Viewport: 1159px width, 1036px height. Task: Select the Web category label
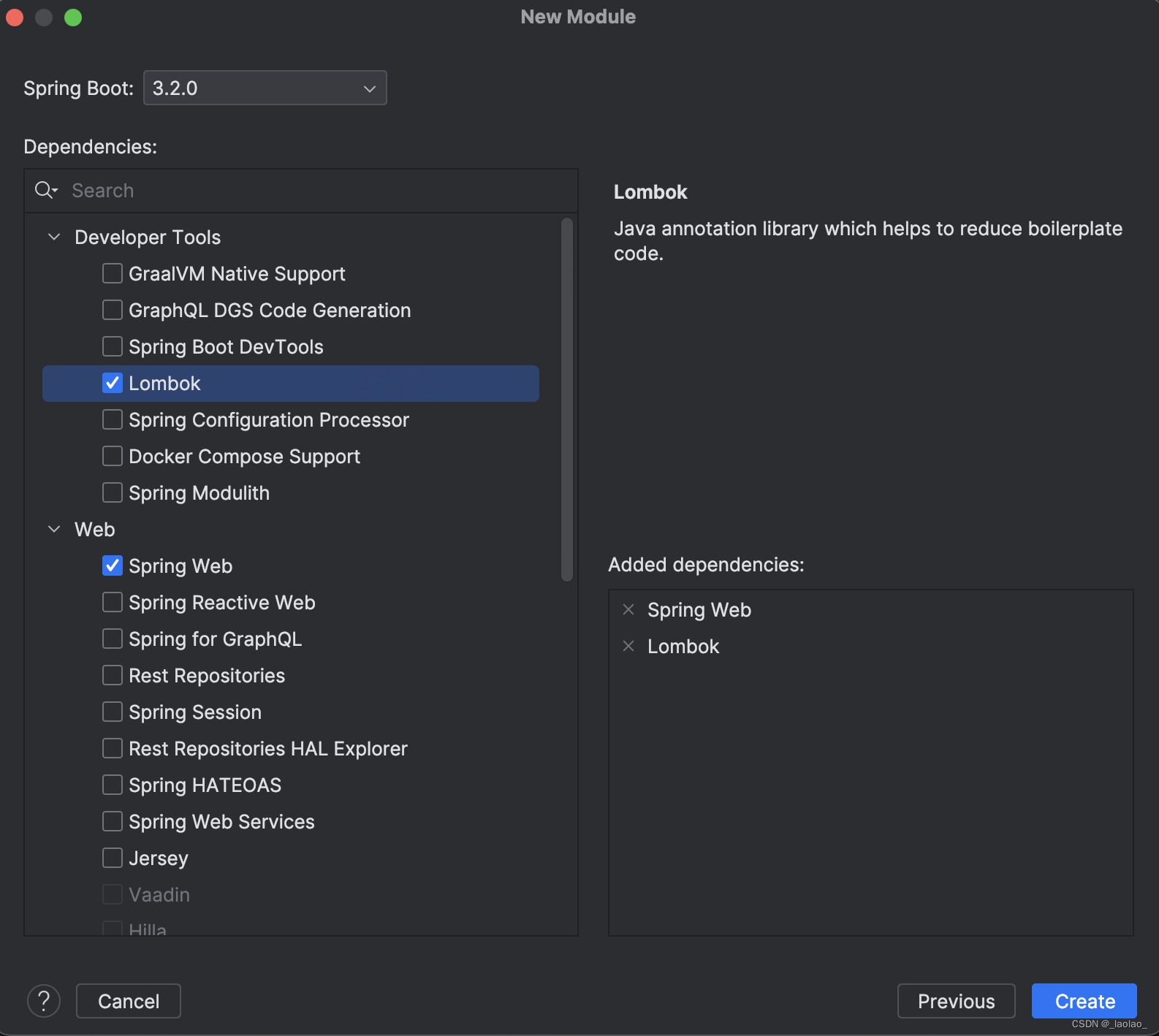(95, 530)
